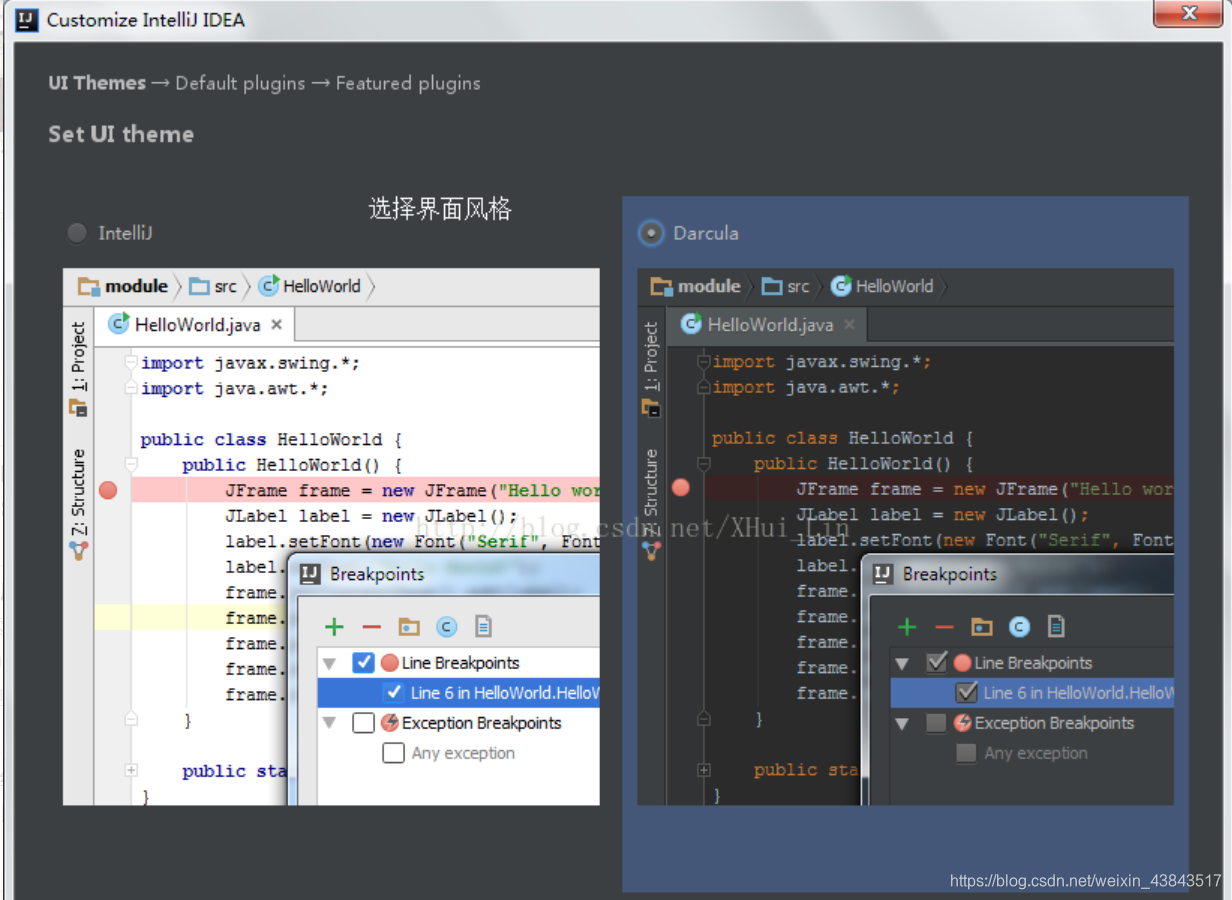
Task: Click the IntelliJ IDEA logo in the title bar
Action: coord(27,19)
